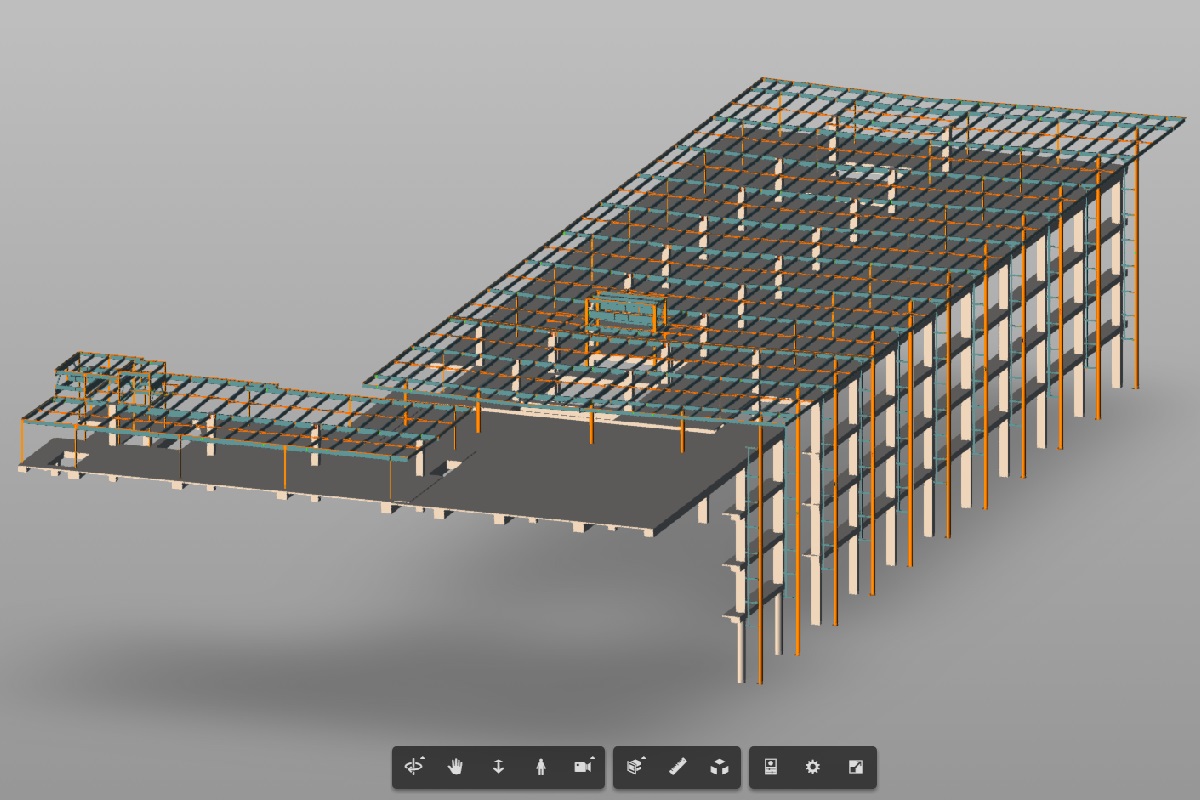This screenshot has height=800, width=1200.
Task: Choose the Zoom (dolly) tool
Action: click(x=498, y=767)
